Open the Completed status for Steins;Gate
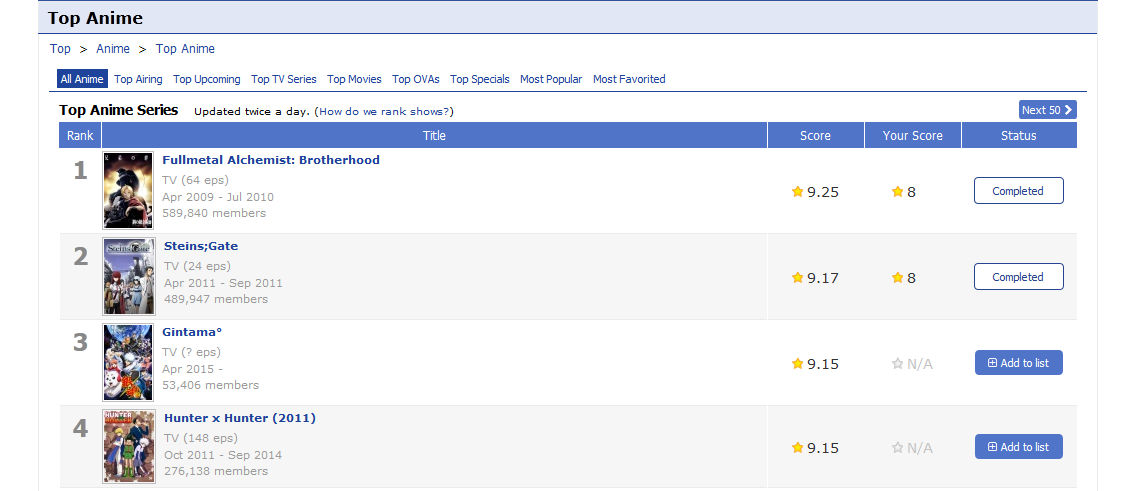1131x491 pixels. point(1018,277)
